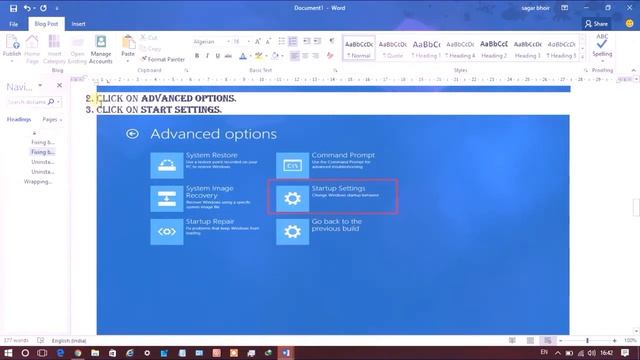This screenshot has width=640, height=360.
Task: Send feedback via the smiley face
Action: point(630,24)
